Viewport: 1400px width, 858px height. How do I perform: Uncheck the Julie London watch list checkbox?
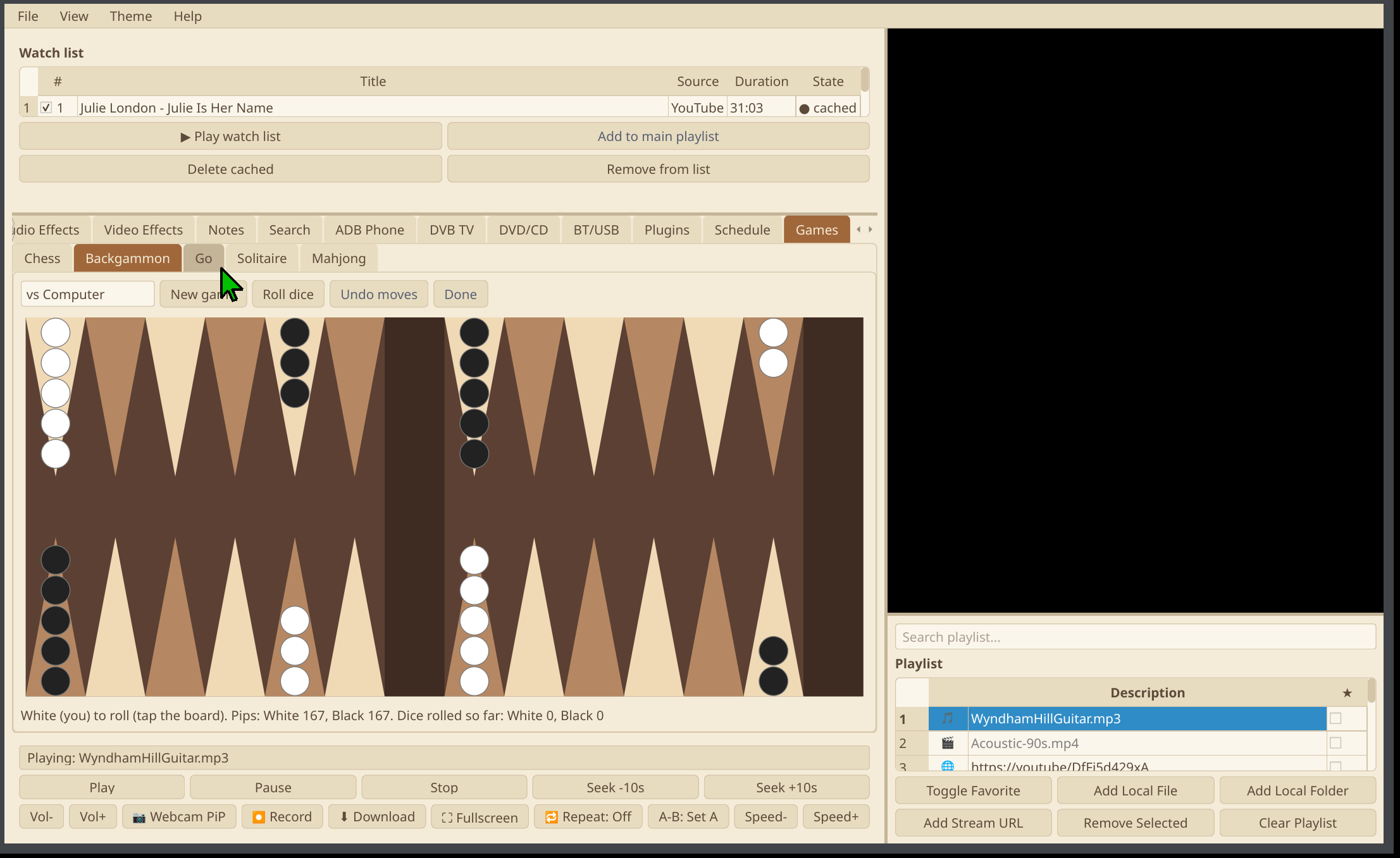click(x=46, y=107)
